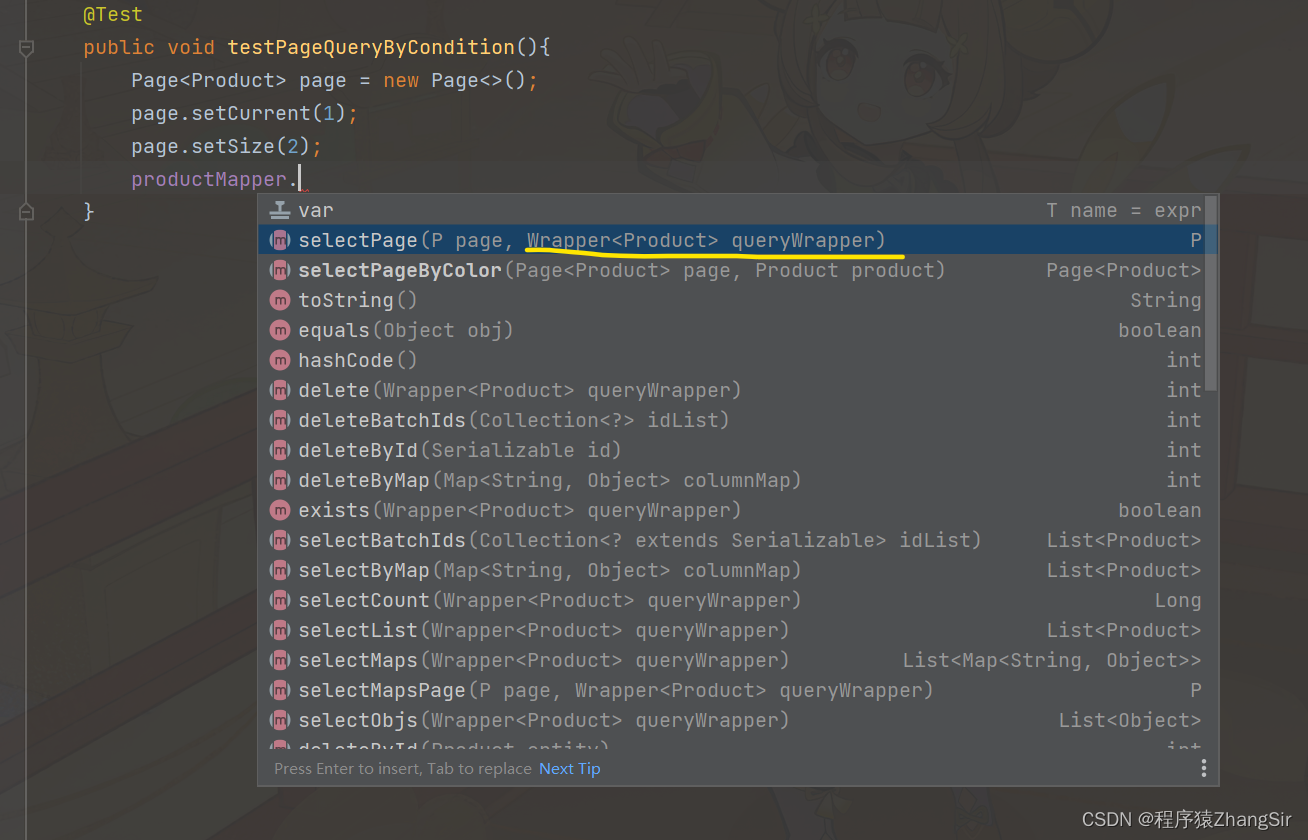Click the method icon beside equals
1308x840 pixels.
pyautogui.click(x=280, y=330)
